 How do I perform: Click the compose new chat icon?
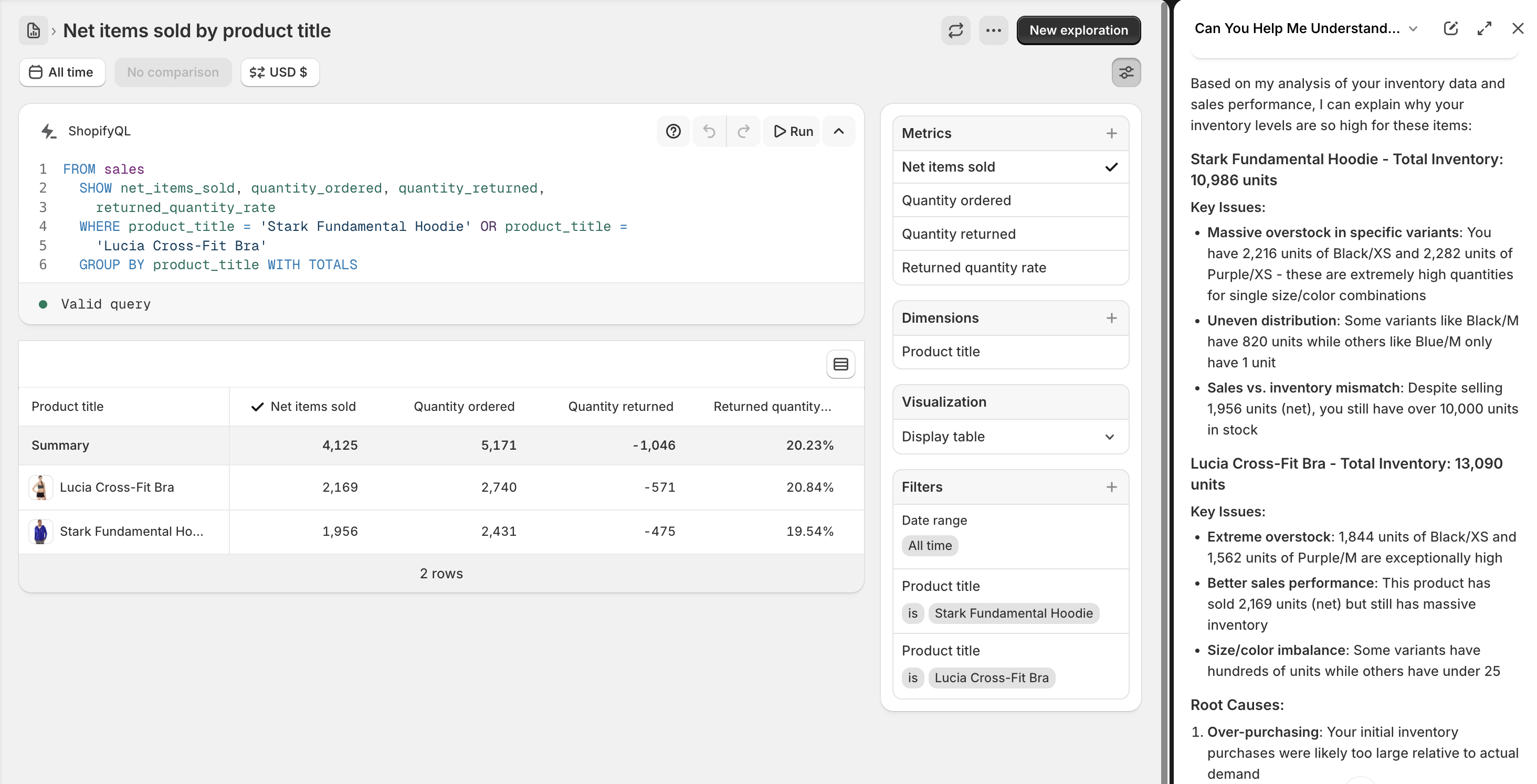click(1451, 28)
